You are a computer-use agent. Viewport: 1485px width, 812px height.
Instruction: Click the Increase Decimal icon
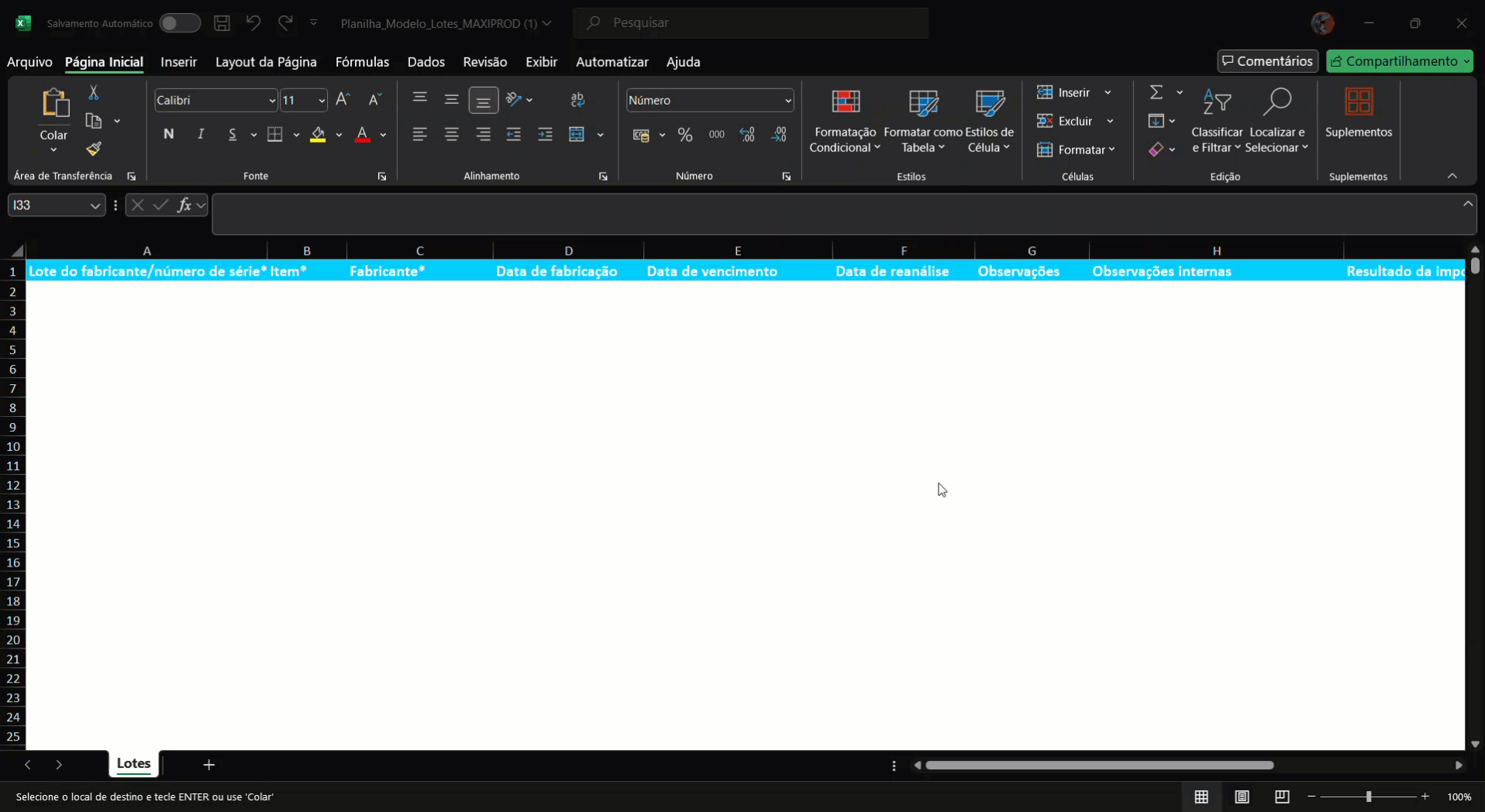tap(748, 135)
